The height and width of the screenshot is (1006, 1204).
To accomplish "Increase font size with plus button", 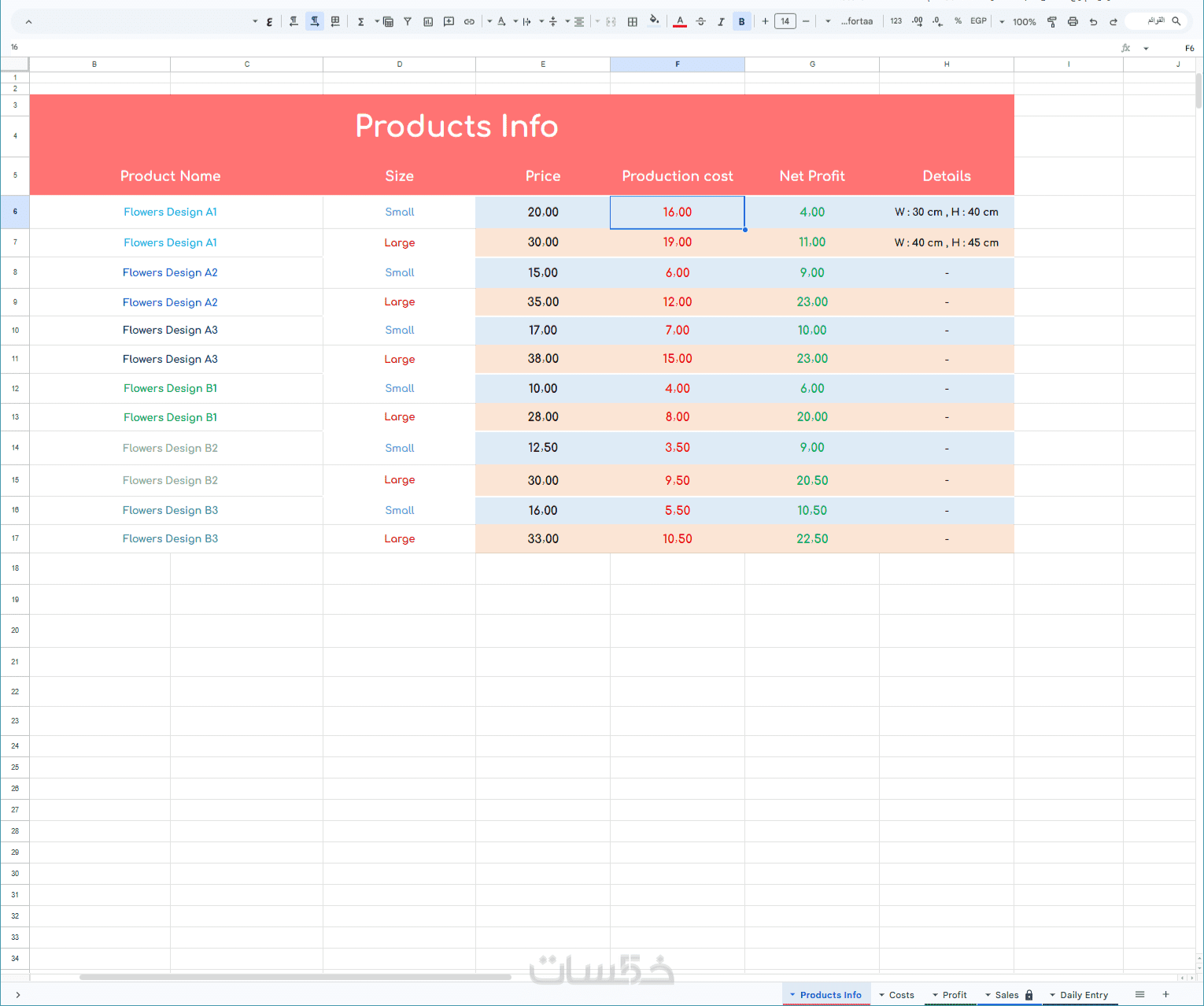I will coord(765,21).
